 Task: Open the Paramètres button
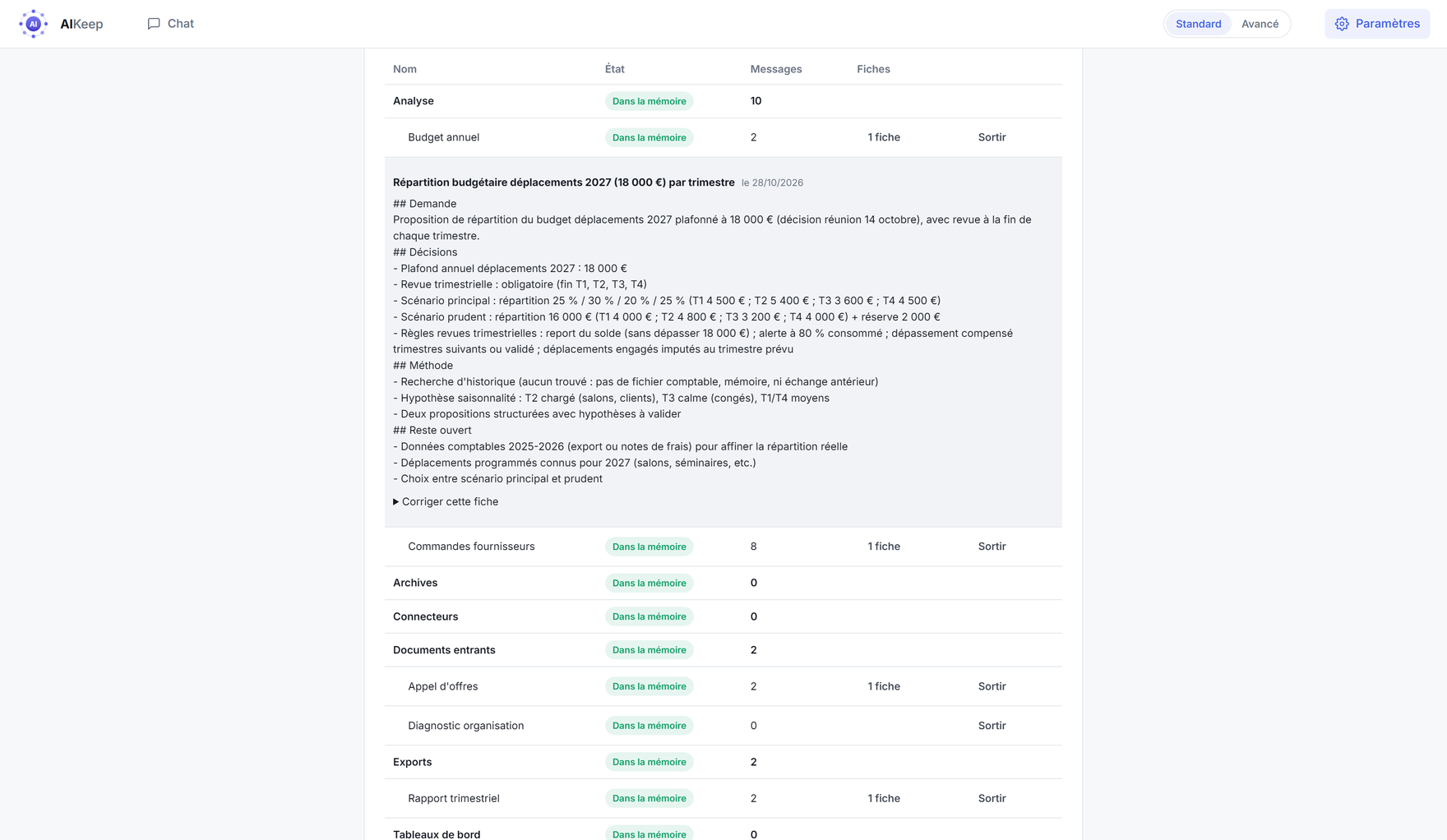click(1377, 24)
